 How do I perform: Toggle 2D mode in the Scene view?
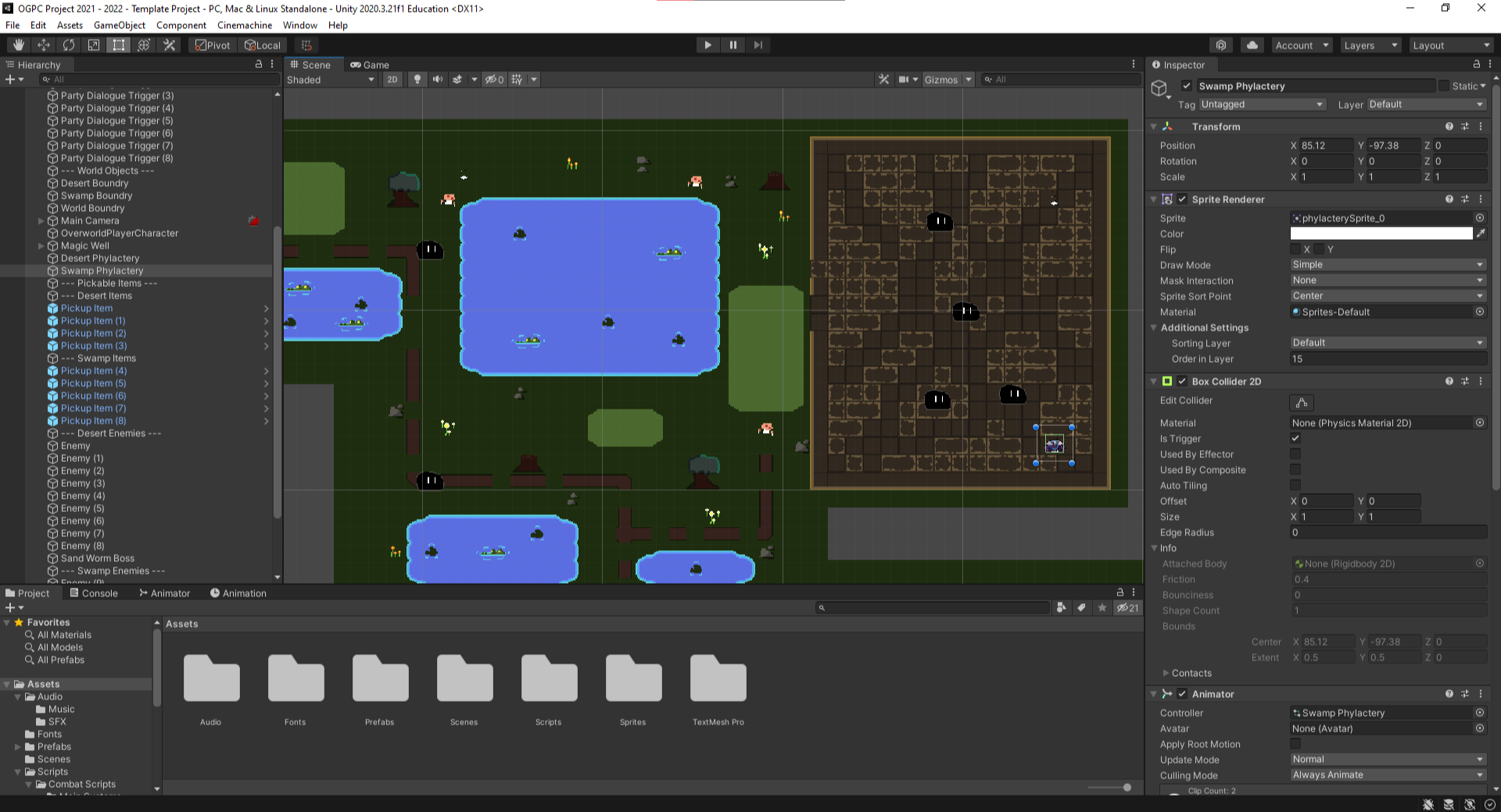coord(392,79)
